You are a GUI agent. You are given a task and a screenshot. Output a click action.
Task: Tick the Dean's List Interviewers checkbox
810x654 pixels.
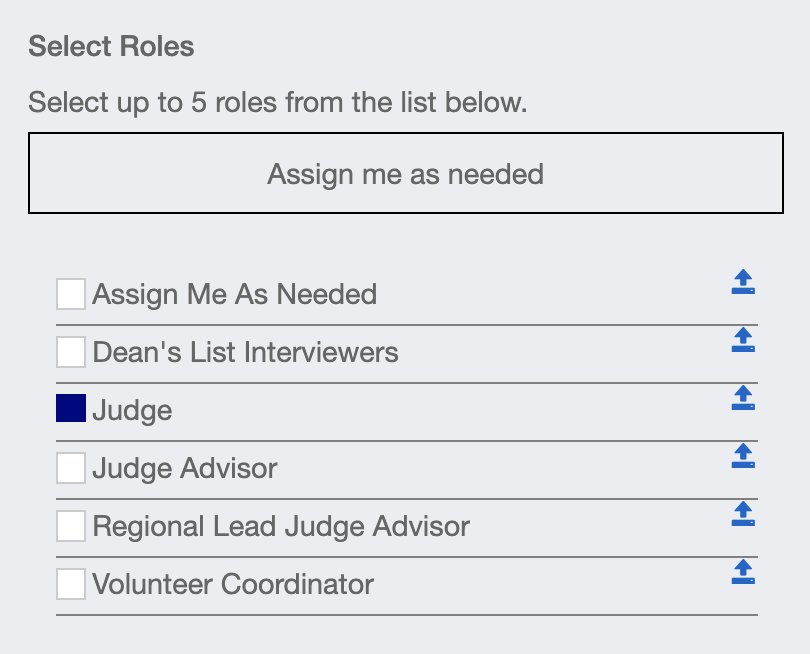click(x=71, y=352)
